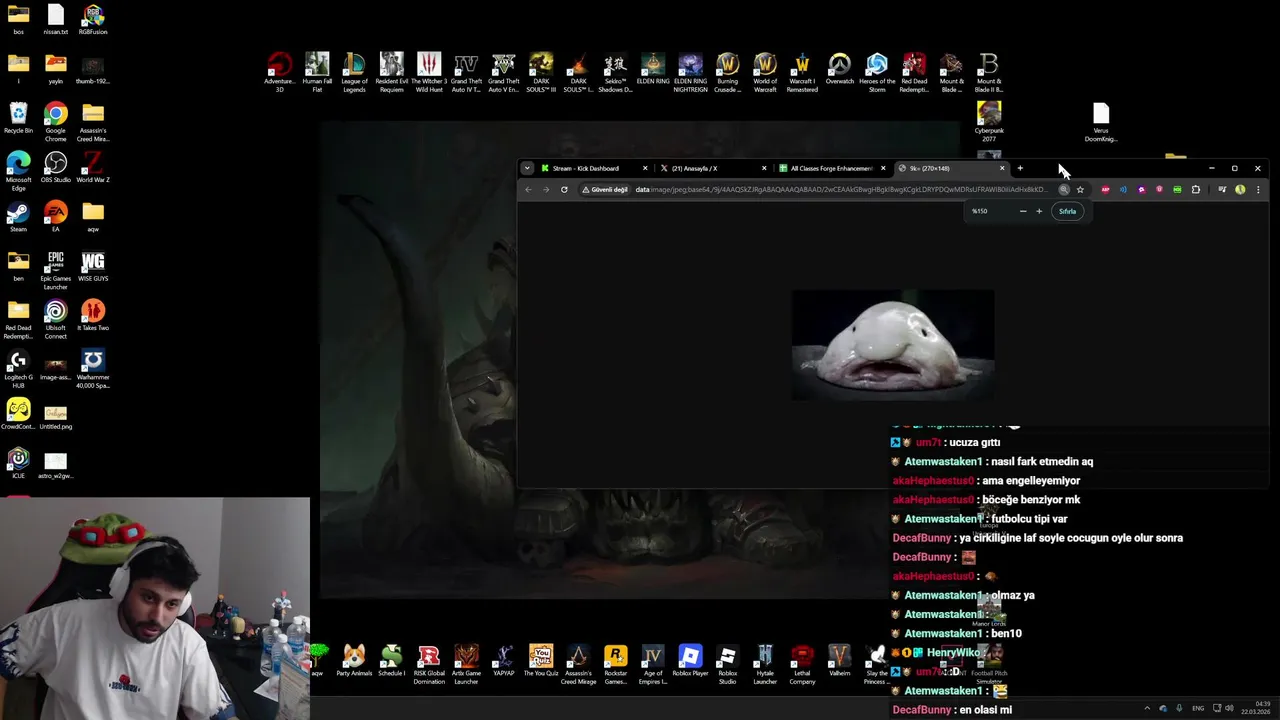Click the zoom magnifier icon in address bar
Screen dimensions: 1280x720
point(1064,189)
